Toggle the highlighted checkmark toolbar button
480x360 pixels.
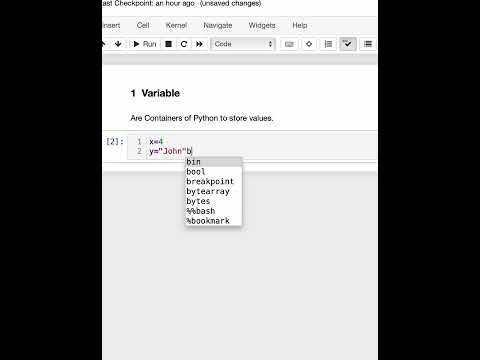pos(348,44)
